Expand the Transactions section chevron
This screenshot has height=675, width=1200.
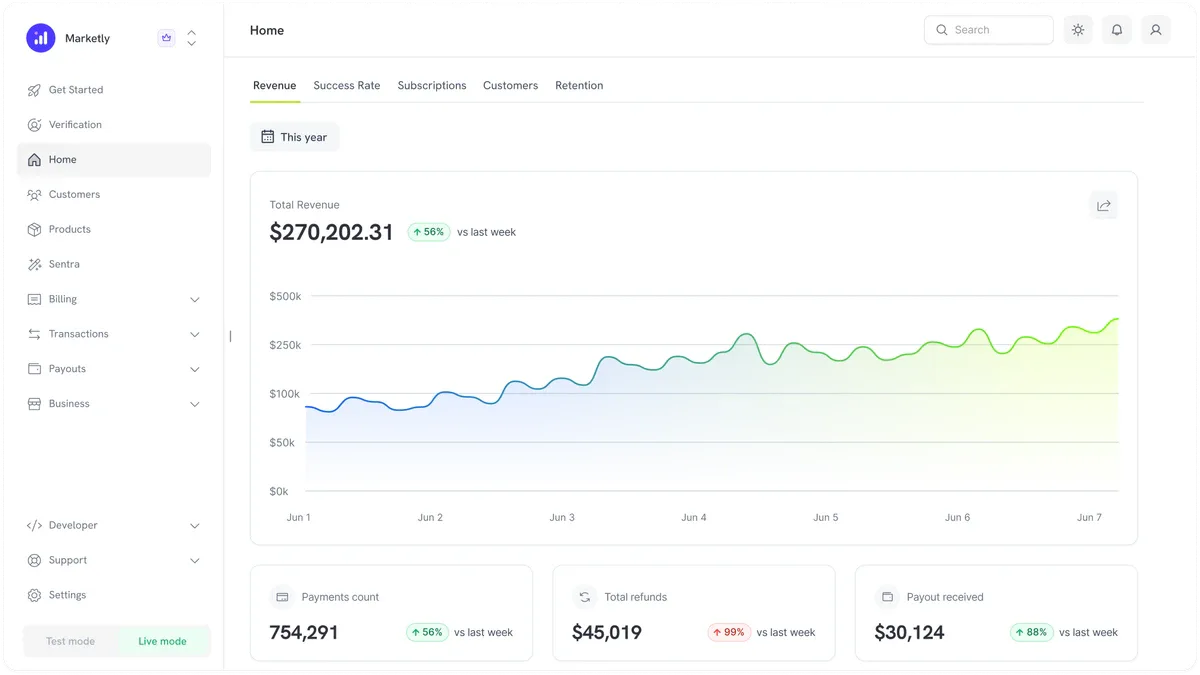[x=195, y=335]
